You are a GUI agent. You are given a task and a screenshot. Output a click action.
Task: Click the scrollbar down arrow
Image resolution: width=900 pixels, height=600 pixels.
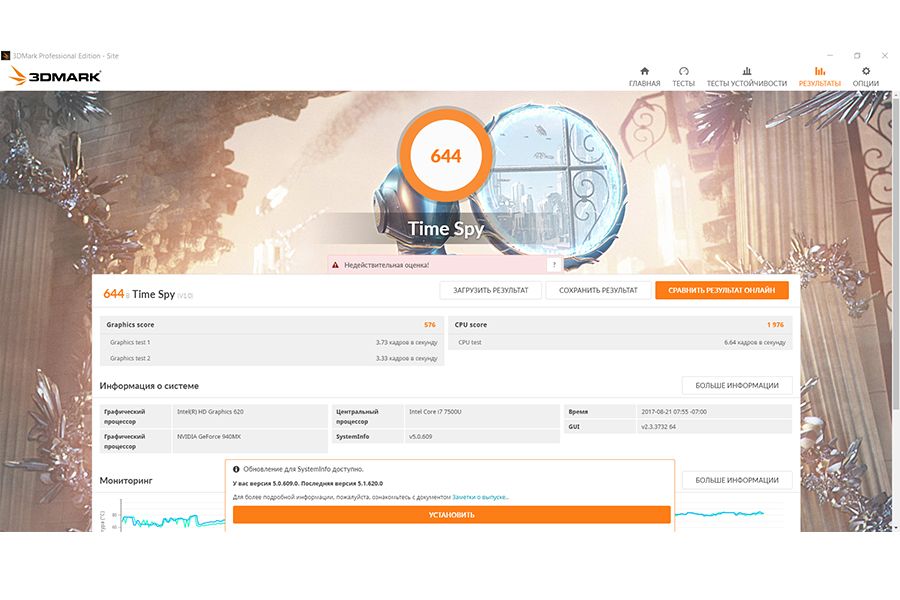click(x=895, y=528)
